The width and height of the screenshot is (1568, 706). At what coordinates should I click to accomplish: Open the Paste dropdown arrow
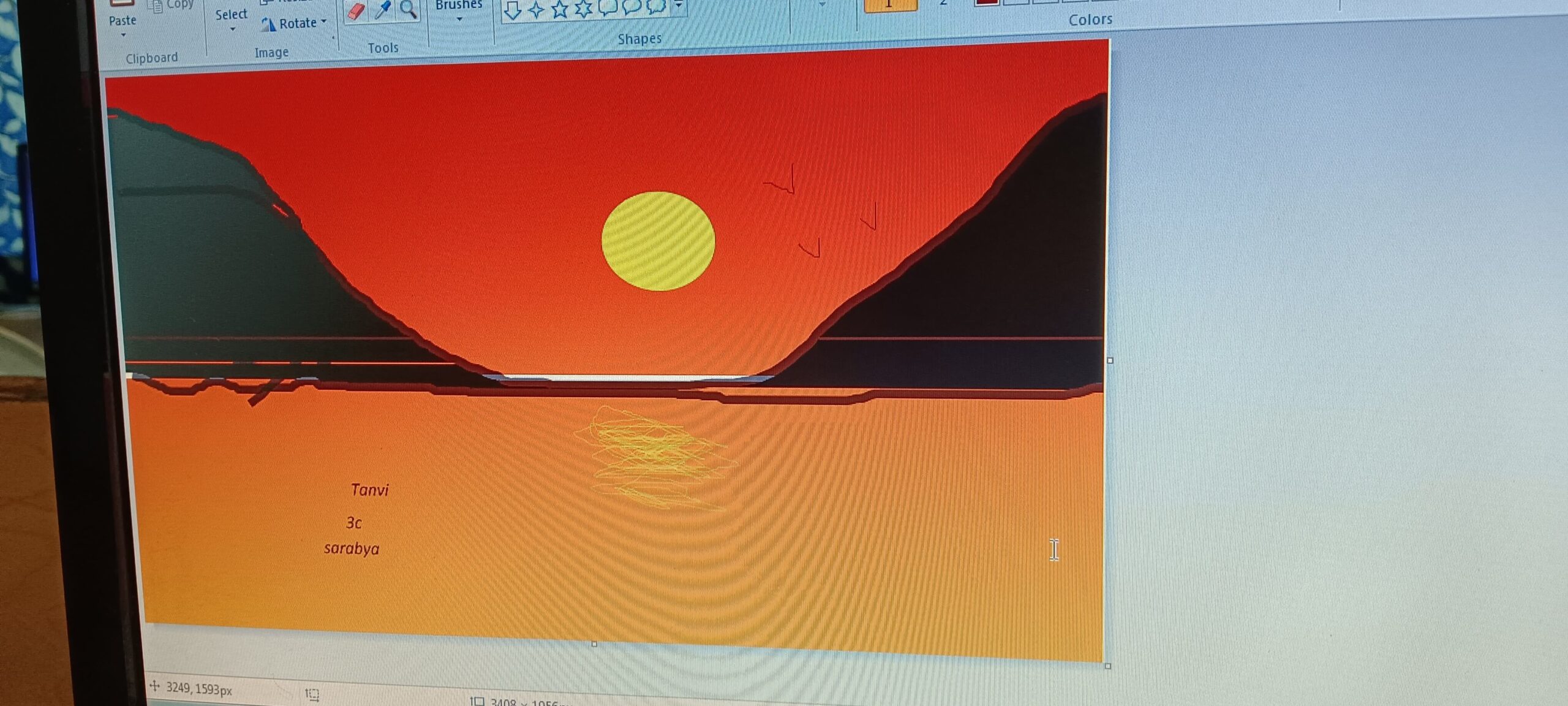click(124, 35)
